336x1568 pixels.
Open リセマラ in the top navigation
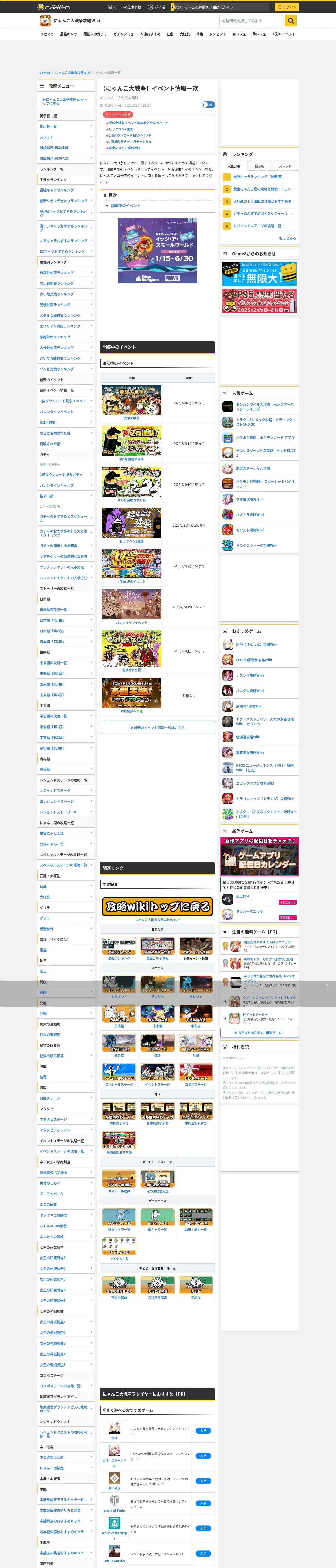tap(47, 34)
